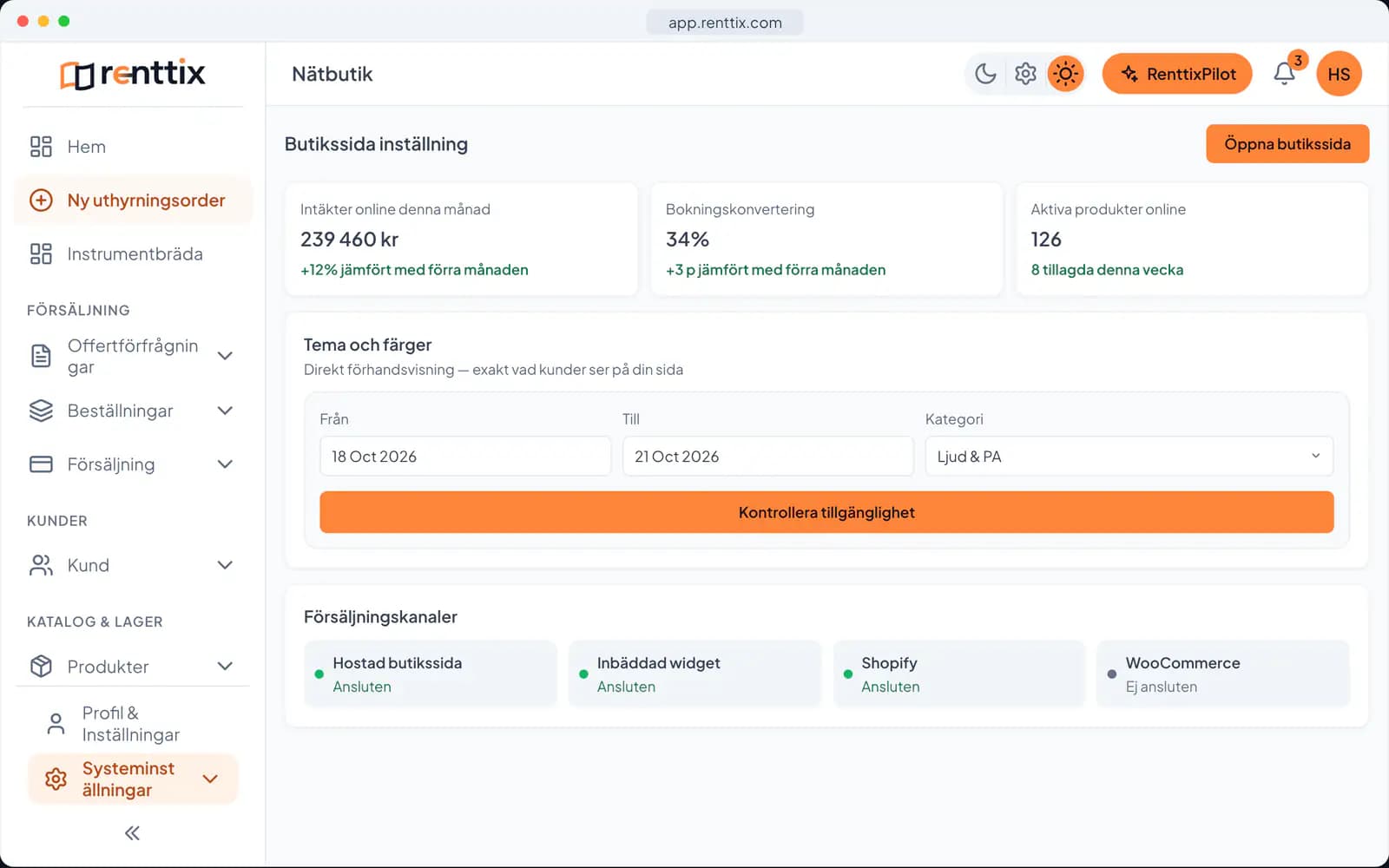Expand Försäljning chevron
The width and height of the screenshot is (1389, 868).
pos(225,464)
